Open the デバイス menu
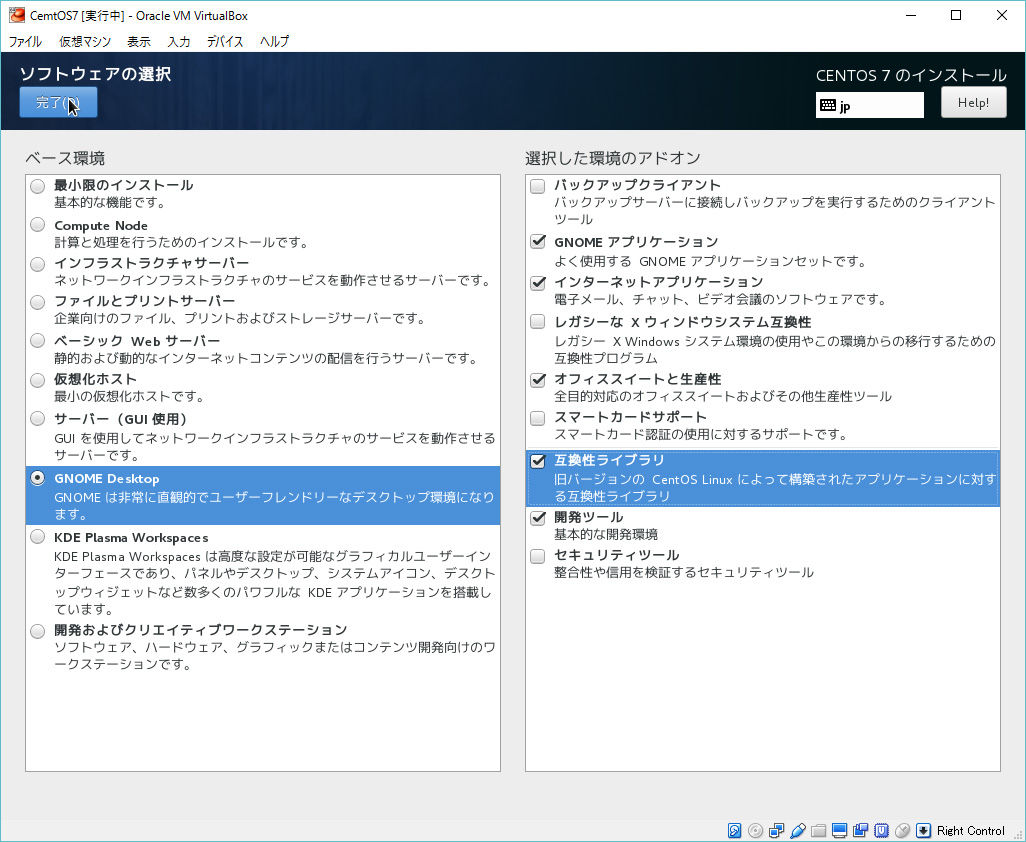 pyautogui.click(x=225, y=41)
